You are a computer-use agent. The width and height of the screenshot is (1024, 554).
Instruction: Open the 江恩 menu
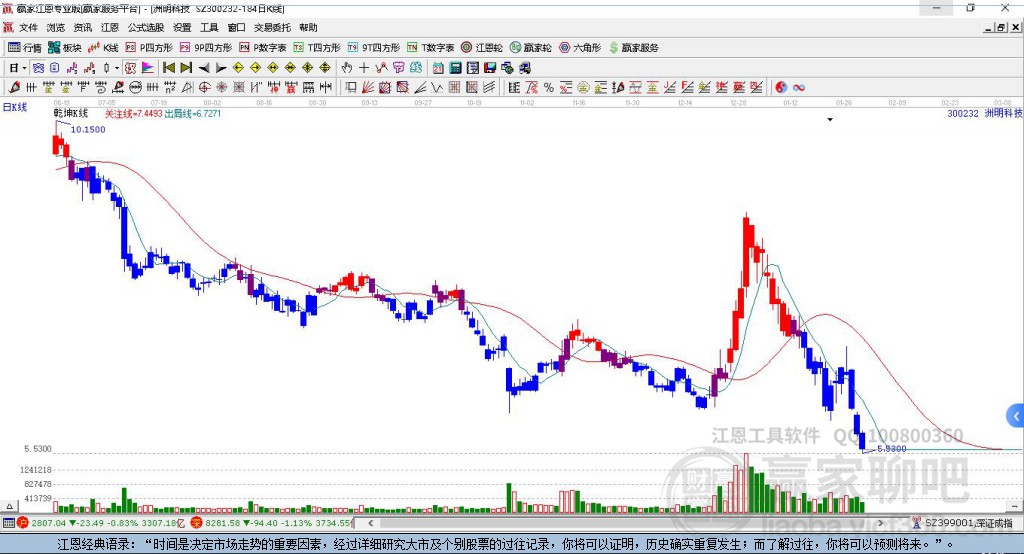110,27
